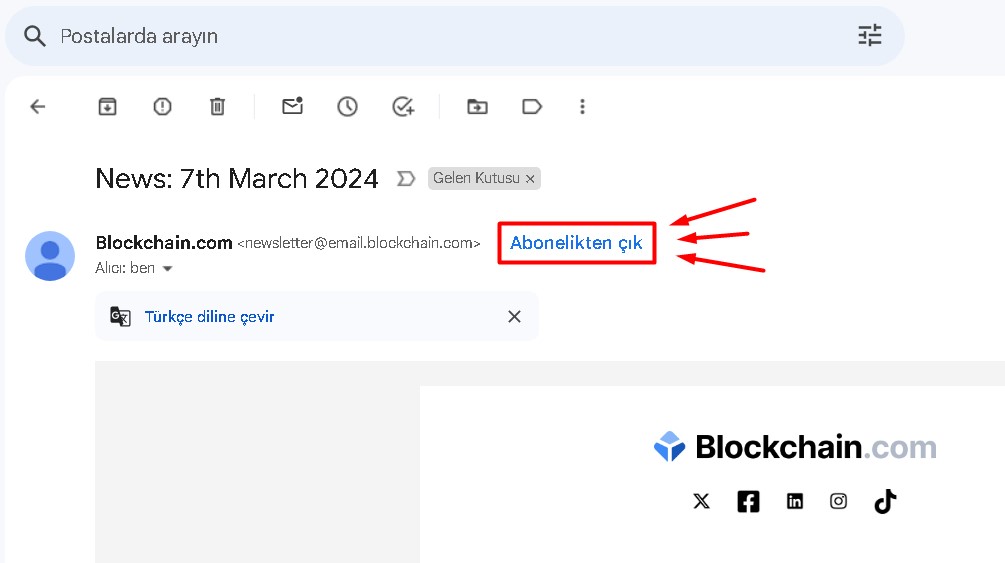Snooze the email using the clock icon

[x=347, y=106]
